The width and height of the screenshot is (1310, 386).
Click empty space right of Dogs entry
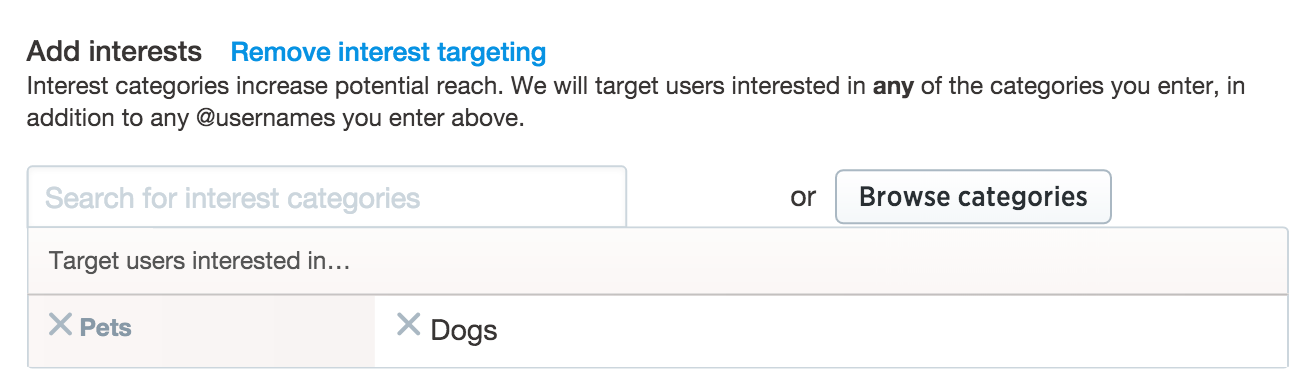[x=890, y=331]
